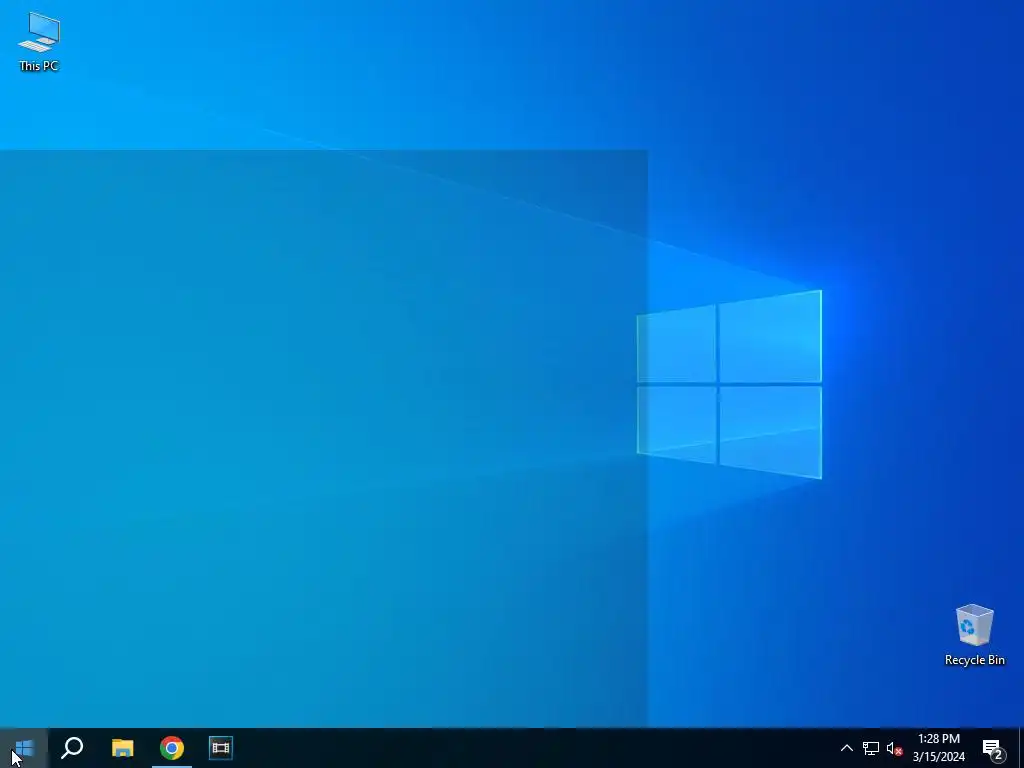This screenshot has width=1024, height=768.
Task: Show hidden system tray icons
Action: 846,748
